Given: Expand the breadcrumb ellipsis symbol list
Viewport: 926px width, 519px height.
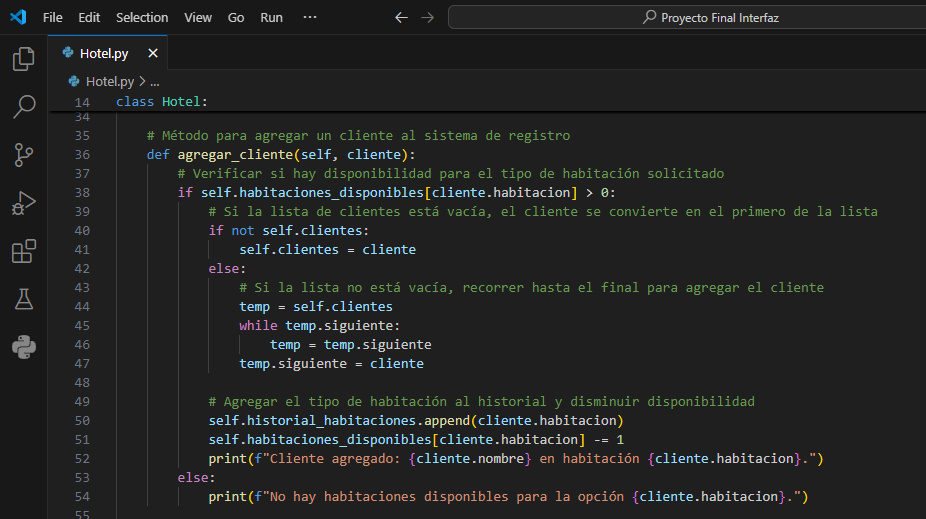Looking at the screenshot, I should point(155,81).
